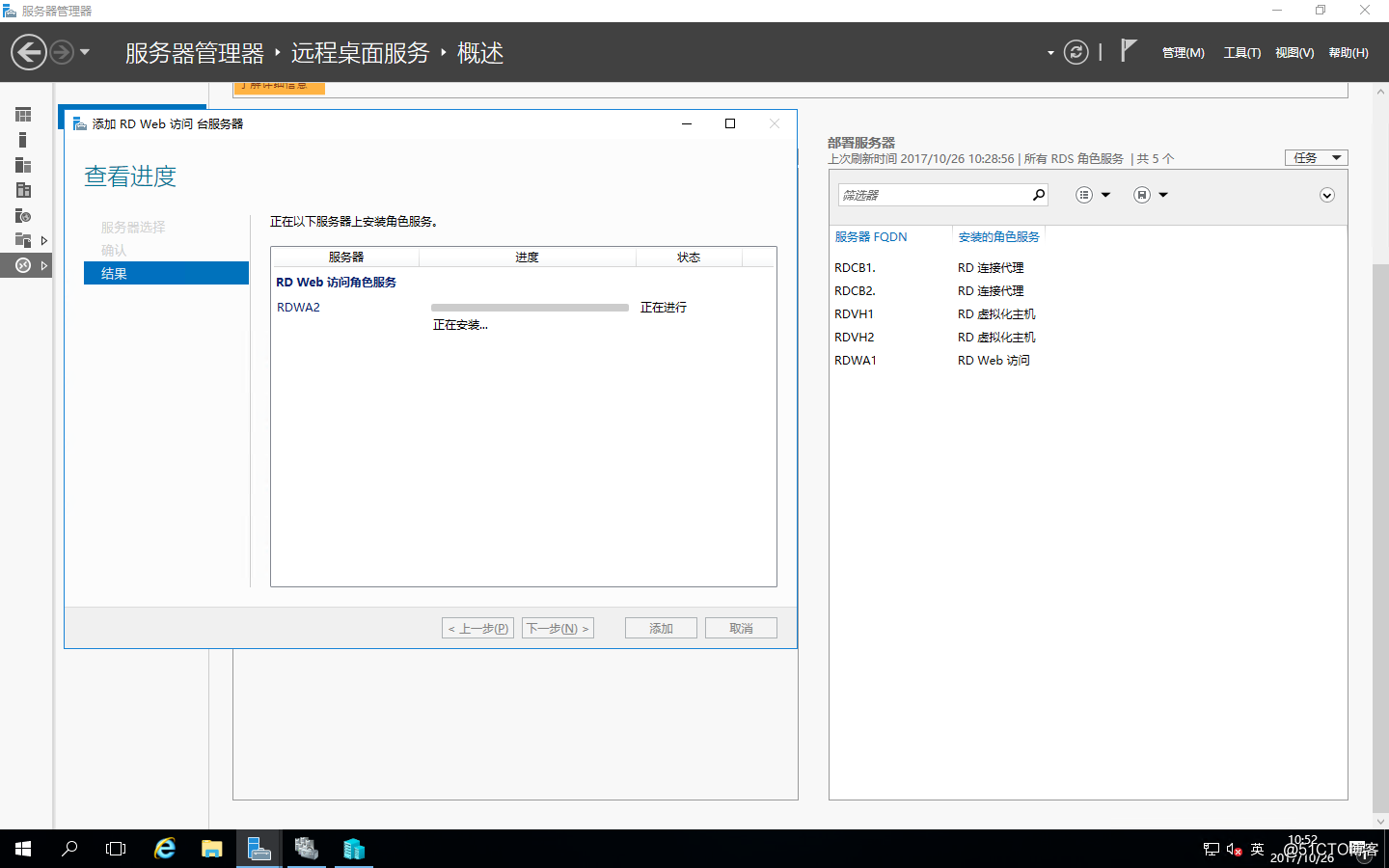Open taskbar search magnifier
Viewport: 1389px width, 868px height.
[69, 849]
